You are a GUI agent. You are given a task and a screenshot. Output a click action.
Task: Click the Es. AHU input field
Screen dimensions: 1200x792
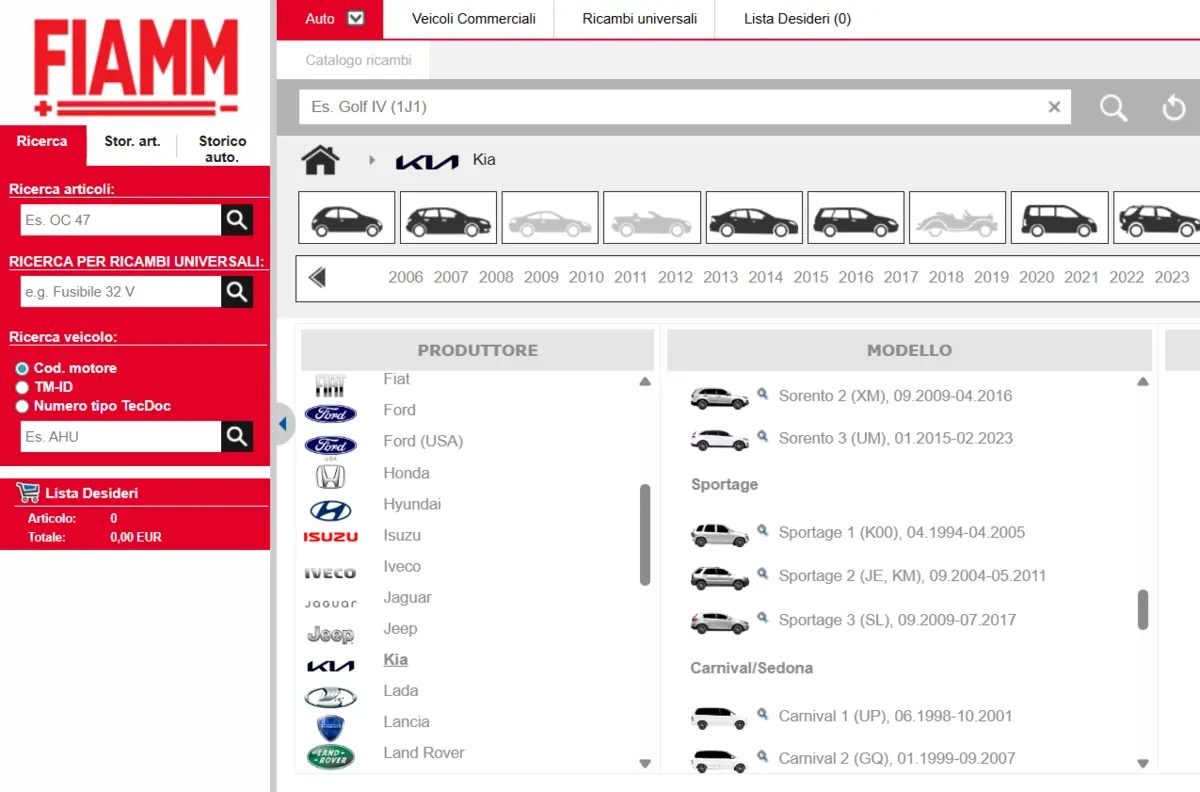pyautogui.click(x=120, y=436)
